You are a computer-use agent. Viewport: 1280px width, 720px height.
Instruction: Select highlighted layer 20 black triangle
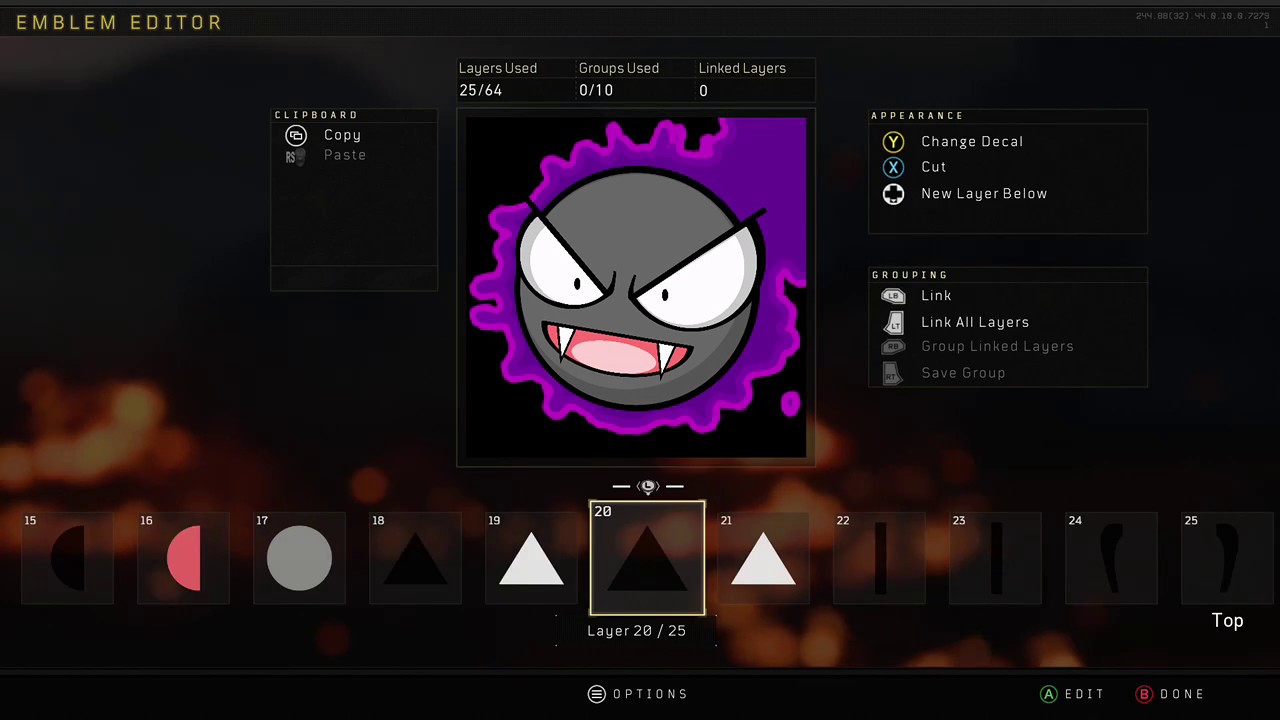[647, 558]
